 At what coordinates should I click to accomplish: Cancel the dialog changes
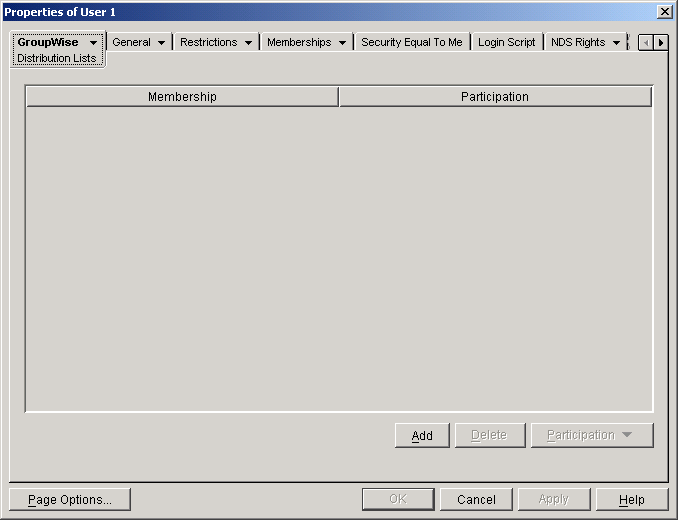476,499
